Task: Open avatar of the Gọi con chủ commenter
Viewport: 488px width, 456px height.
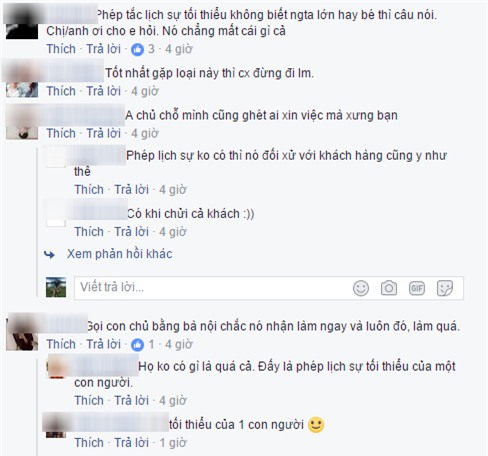Action: [22, 333]
